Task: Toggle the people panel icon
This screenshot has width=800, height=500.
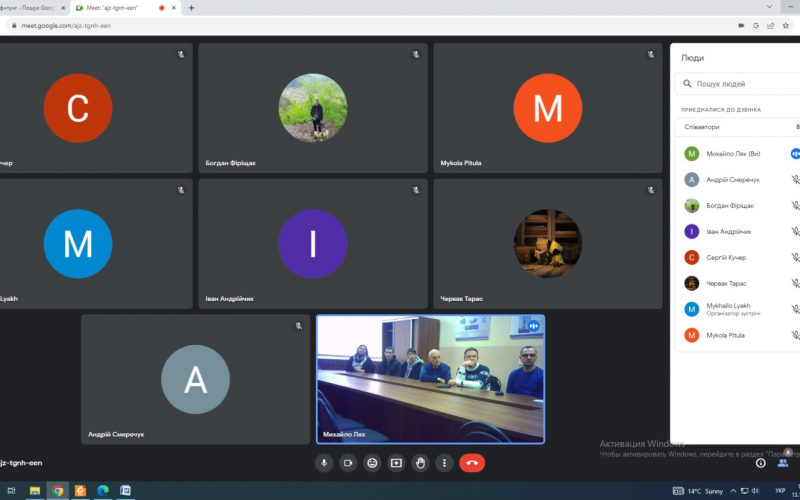Action: [783, 463]
